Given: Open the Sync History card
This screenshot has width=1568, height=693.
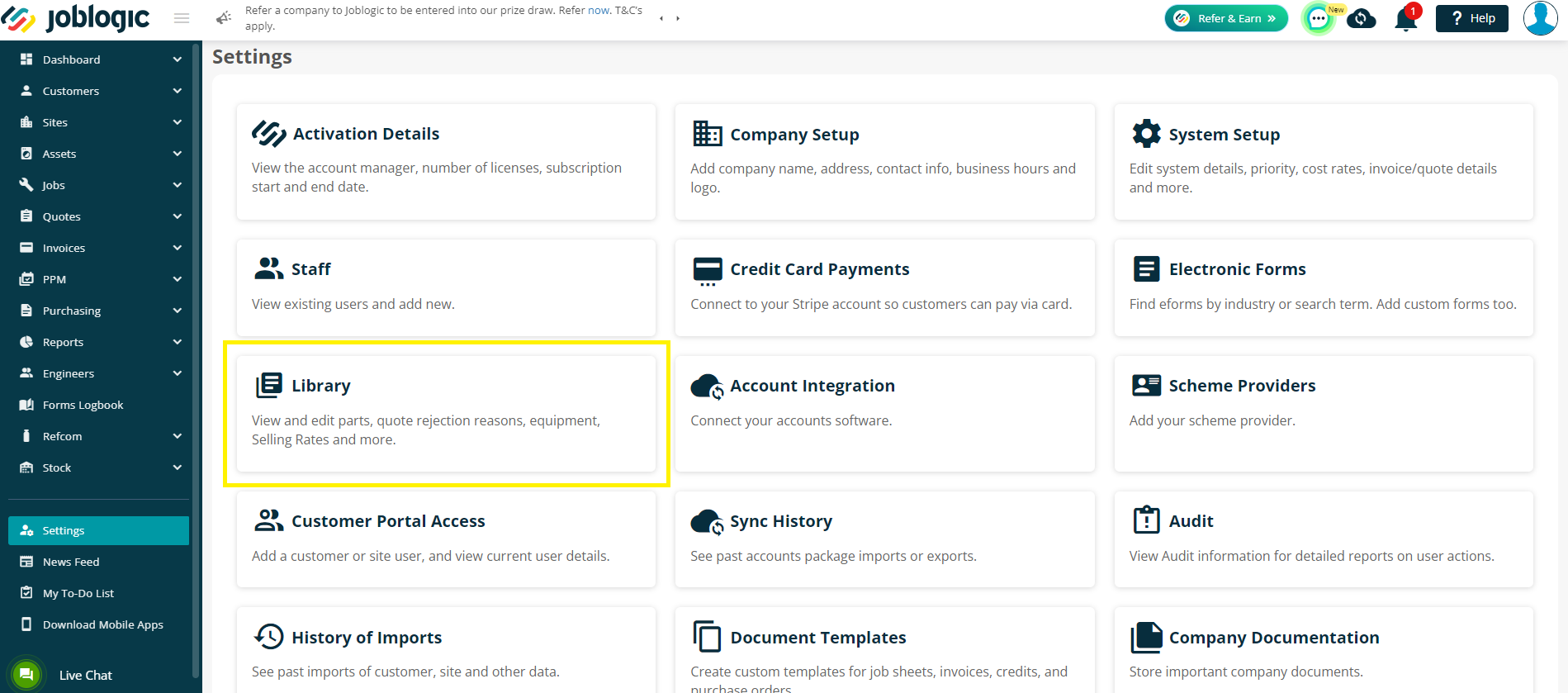Looking at the screenshot, I should pyautogui.click(x=884, y=539).
